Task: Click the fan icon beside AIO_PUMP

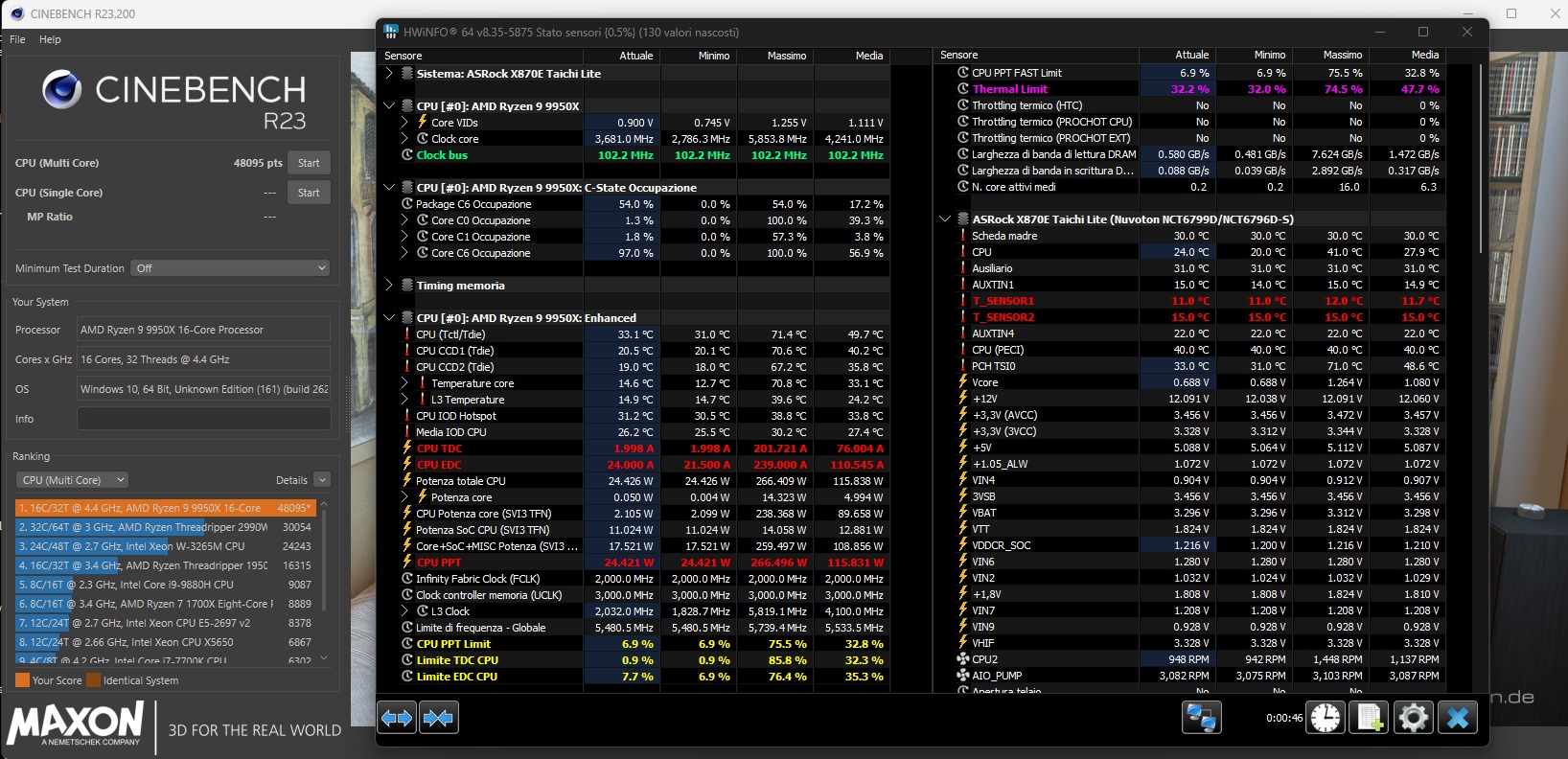Action: point(963,676)
